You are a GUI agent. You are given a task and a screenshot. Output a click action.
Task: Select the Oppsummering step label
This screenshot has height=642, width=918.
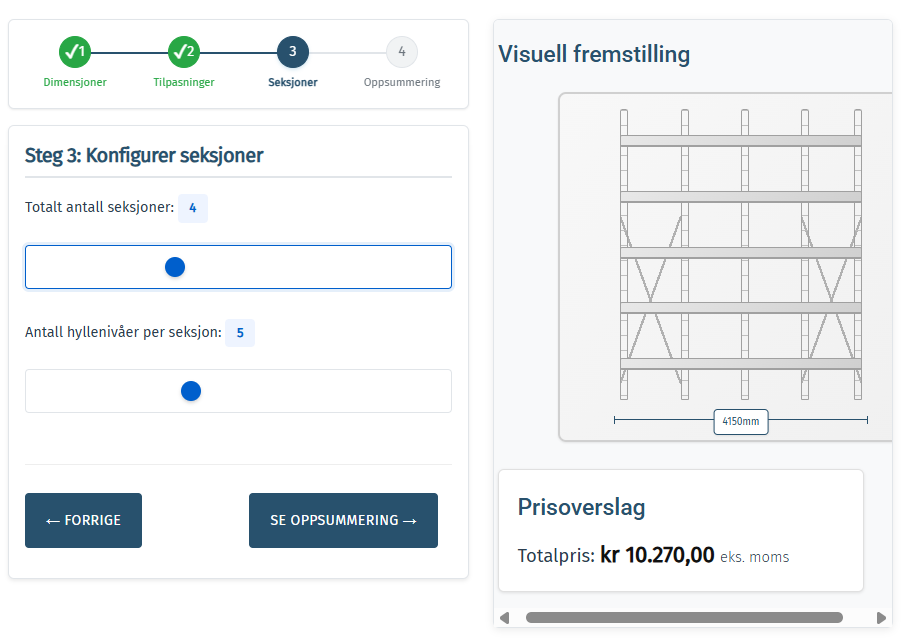click(401, 82)
